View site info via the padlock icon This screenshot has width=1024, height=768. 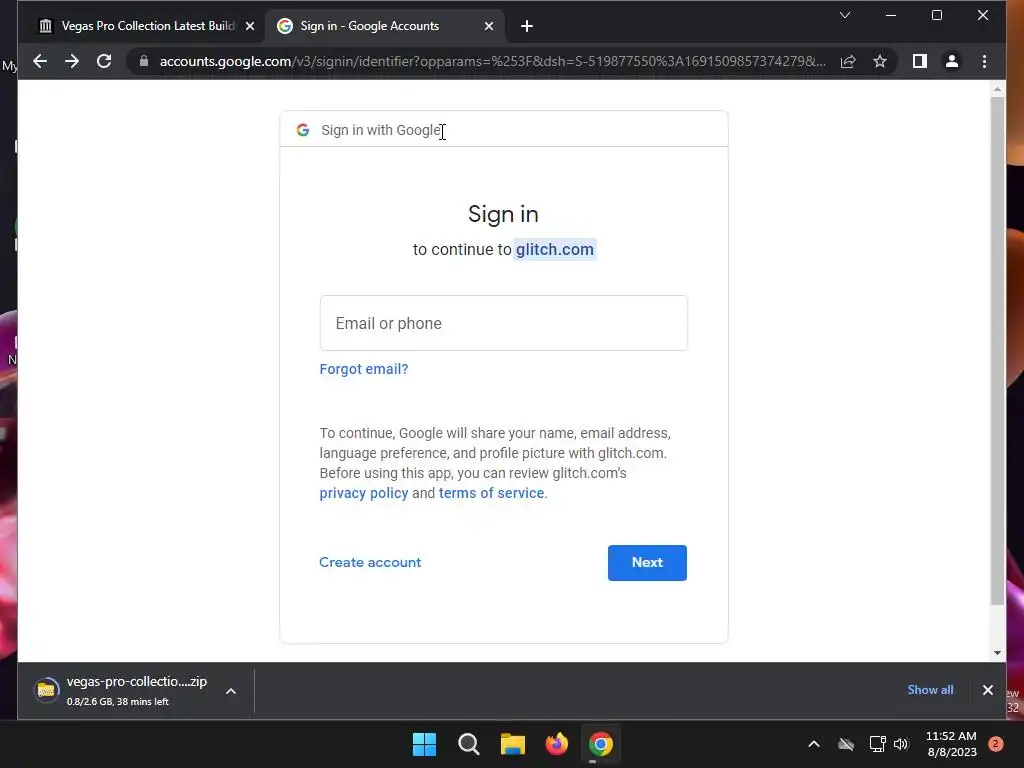(144, 61)
